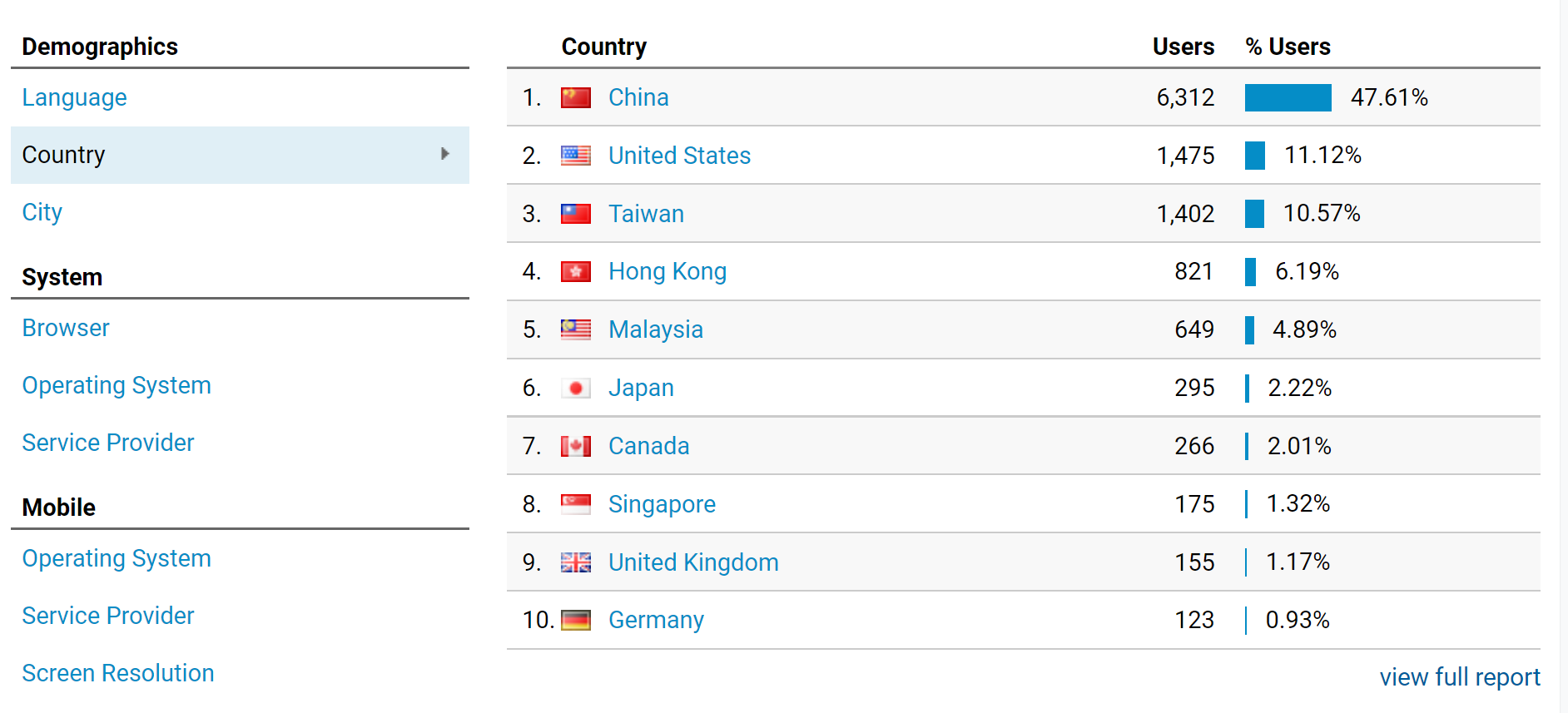The height and width of the screenshot is (713, 1568).
Task: Expand the Country arrow in Demographics
Action: coord(445,154)
